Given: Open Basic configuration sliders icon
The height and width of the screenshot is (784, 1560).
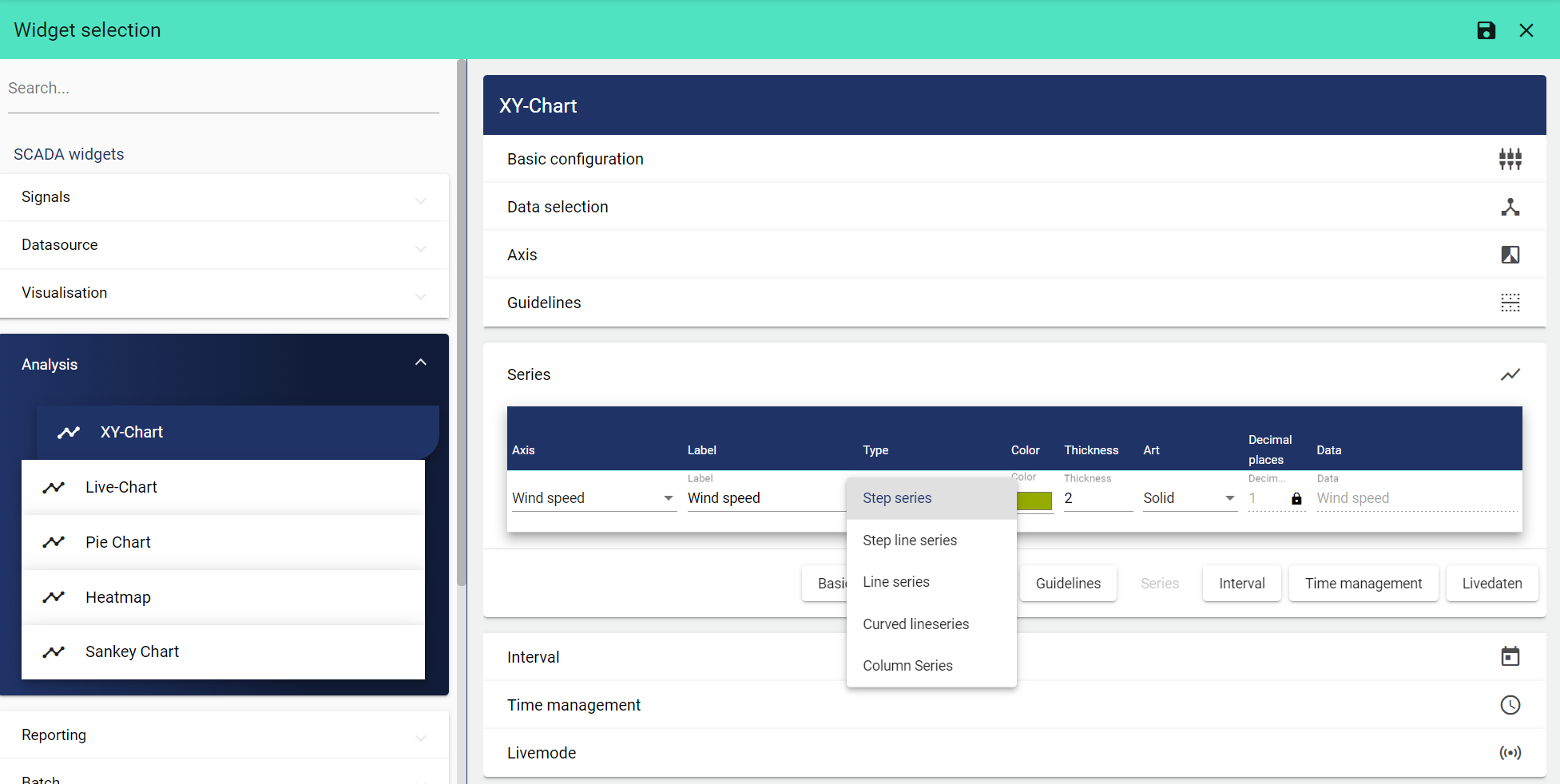Looking at the screenshot, I should 1510,159.
